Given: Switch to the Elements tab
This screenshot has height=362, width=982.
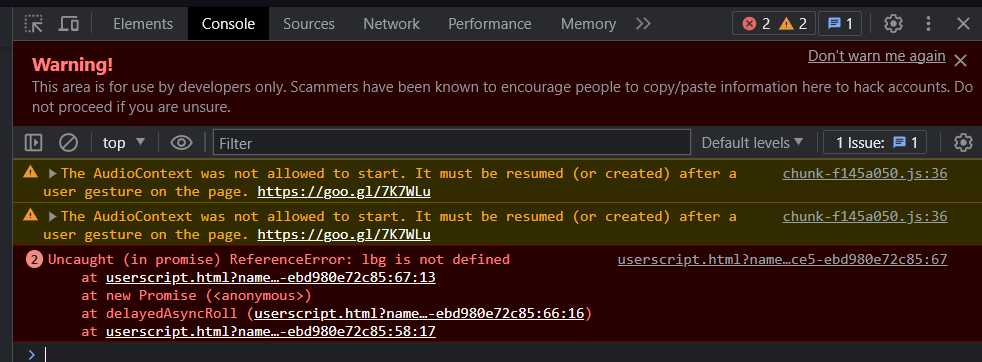Looking at the screenshot, I should pos(143,24).
